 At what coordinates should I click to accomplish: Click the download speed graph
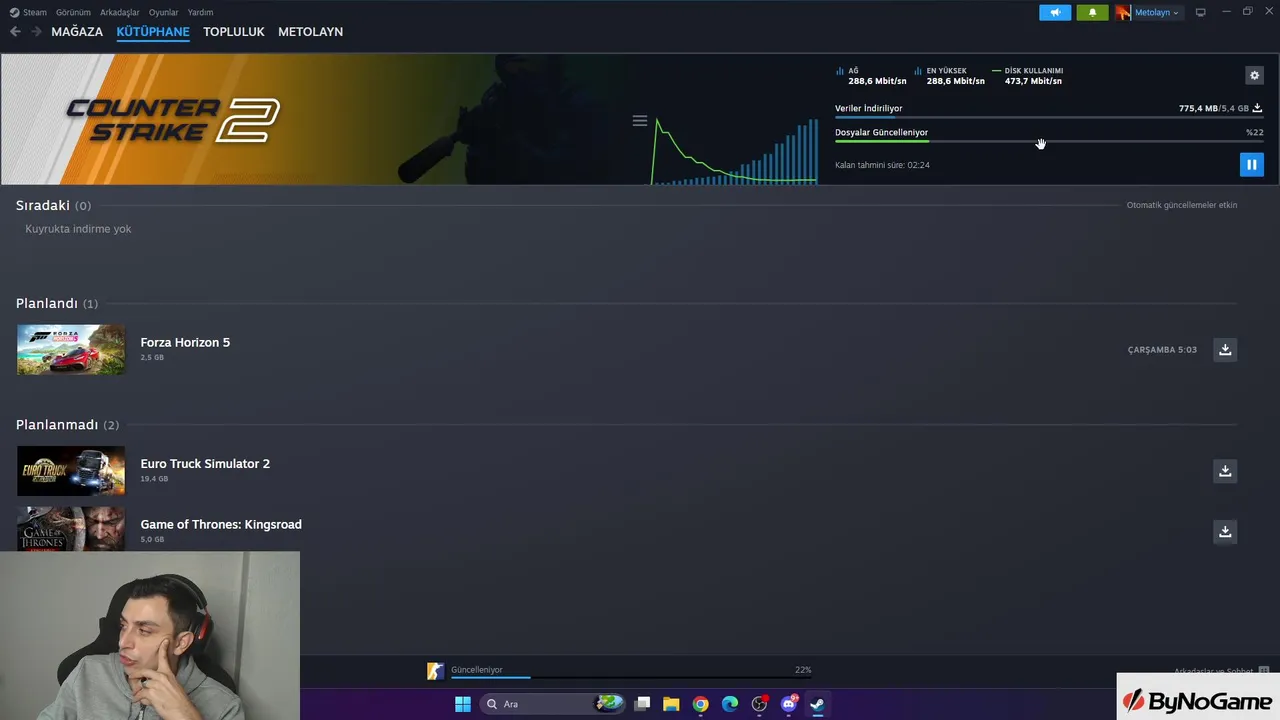click(735, 150)
